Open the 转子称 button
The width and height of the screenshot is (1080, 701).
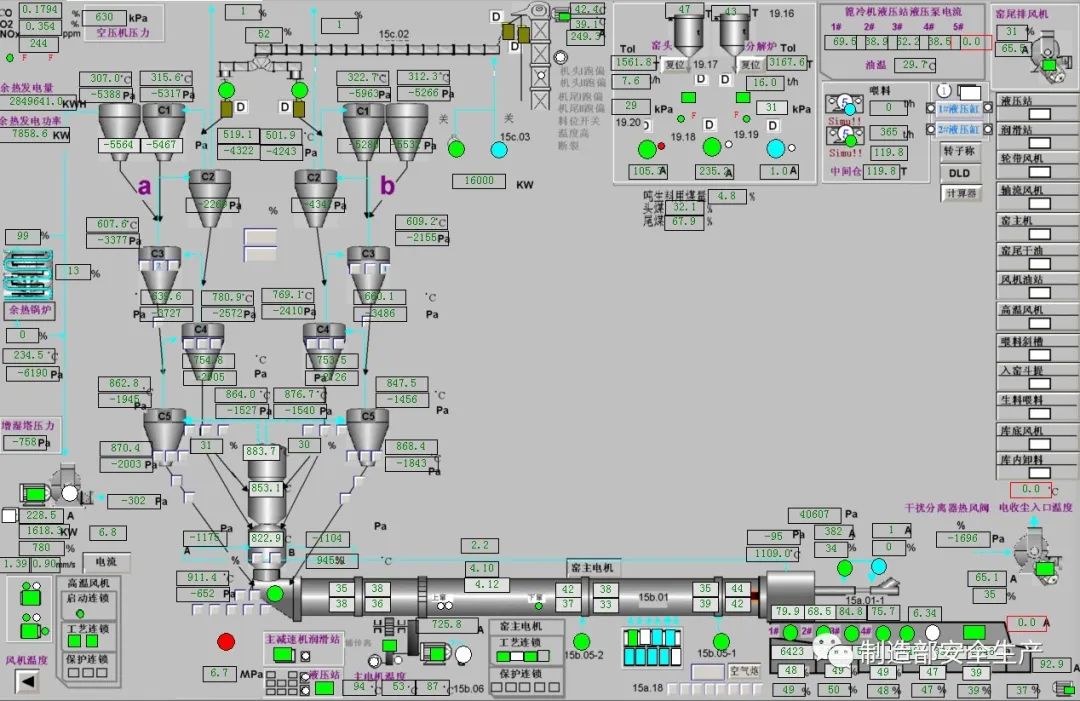pos(959,151)
